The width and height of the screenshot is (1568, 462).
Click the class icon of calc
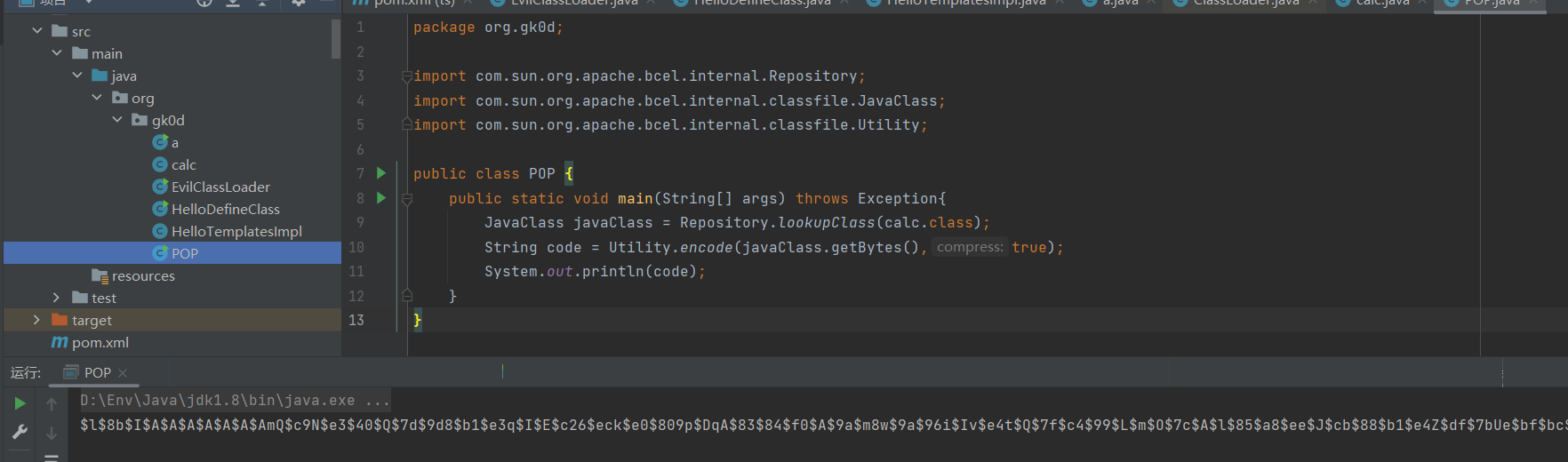160,164
